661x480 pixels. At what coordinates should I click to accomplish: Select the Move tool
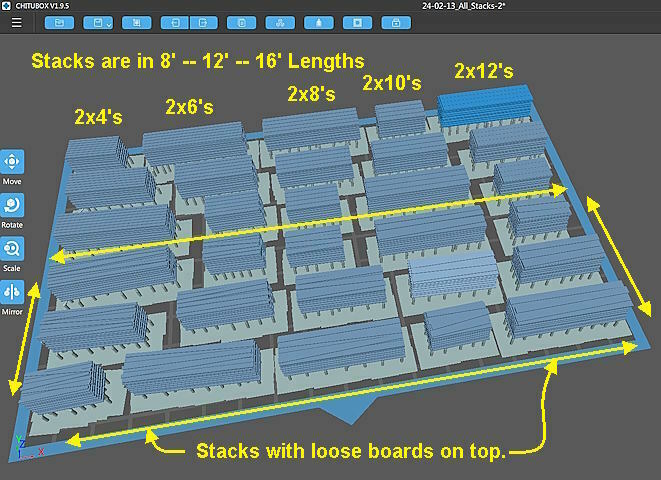coord(12,162)
